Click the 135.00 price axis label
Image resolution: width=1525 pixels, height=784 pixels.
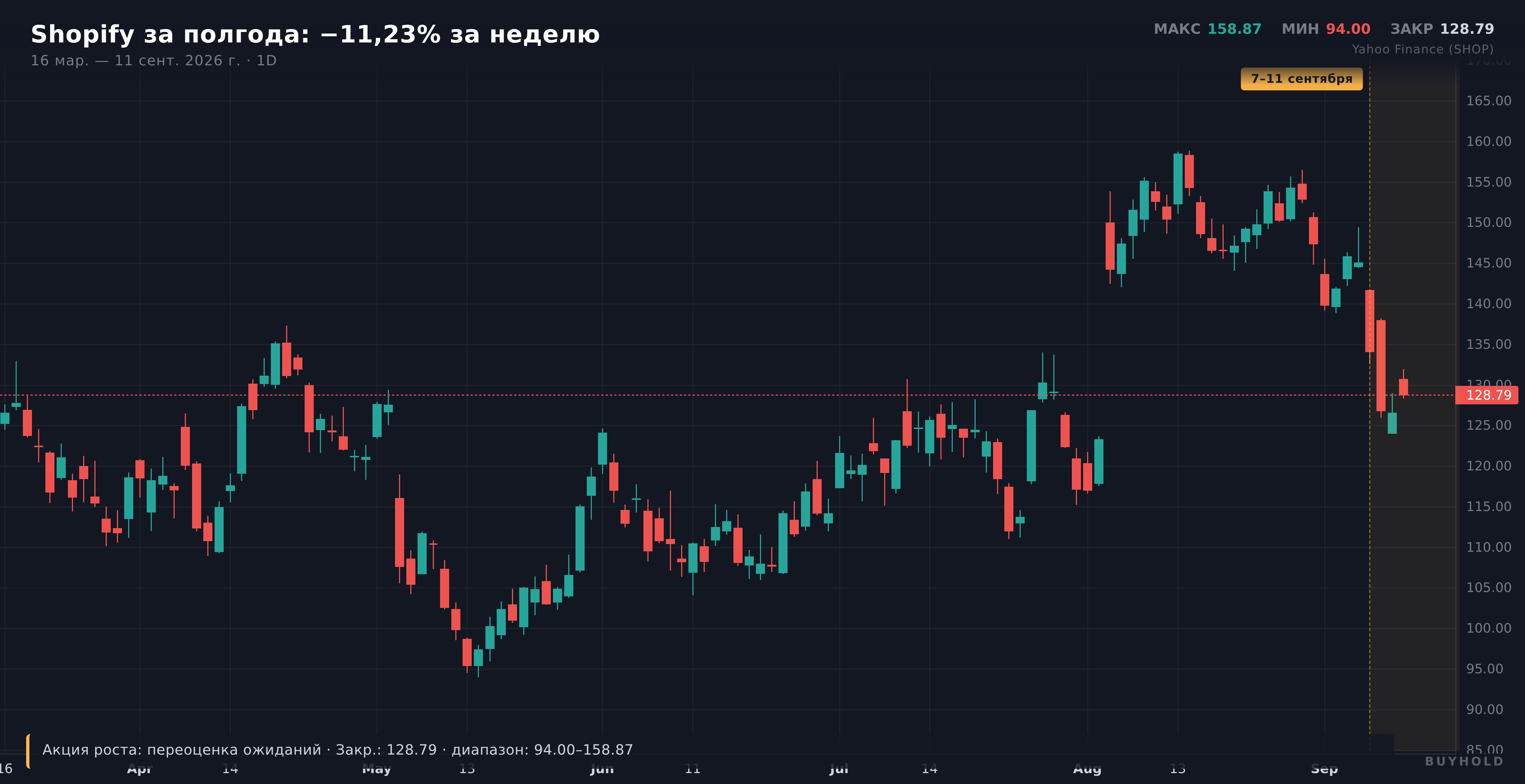[x=1488, y=344]
